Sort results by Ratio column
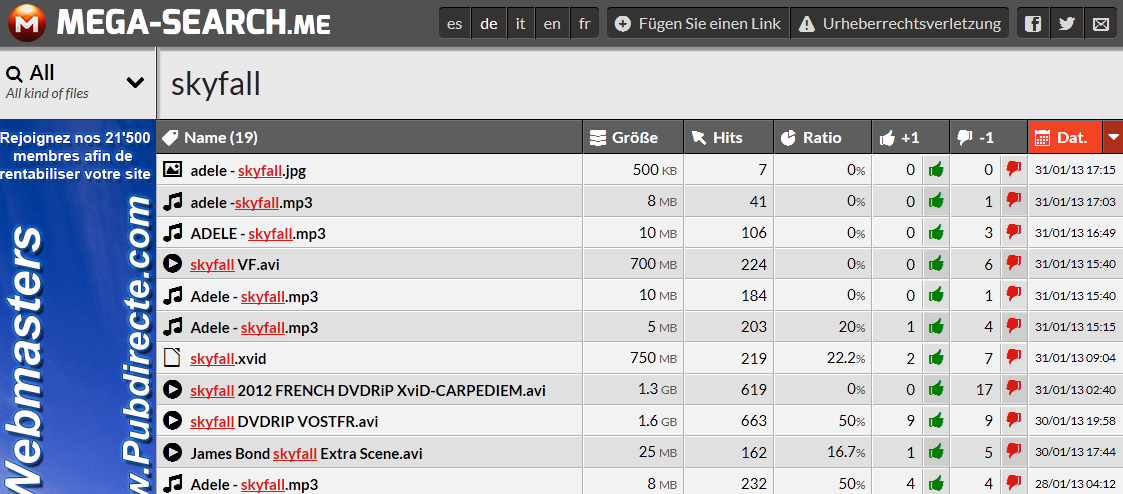 click(823, 137)
